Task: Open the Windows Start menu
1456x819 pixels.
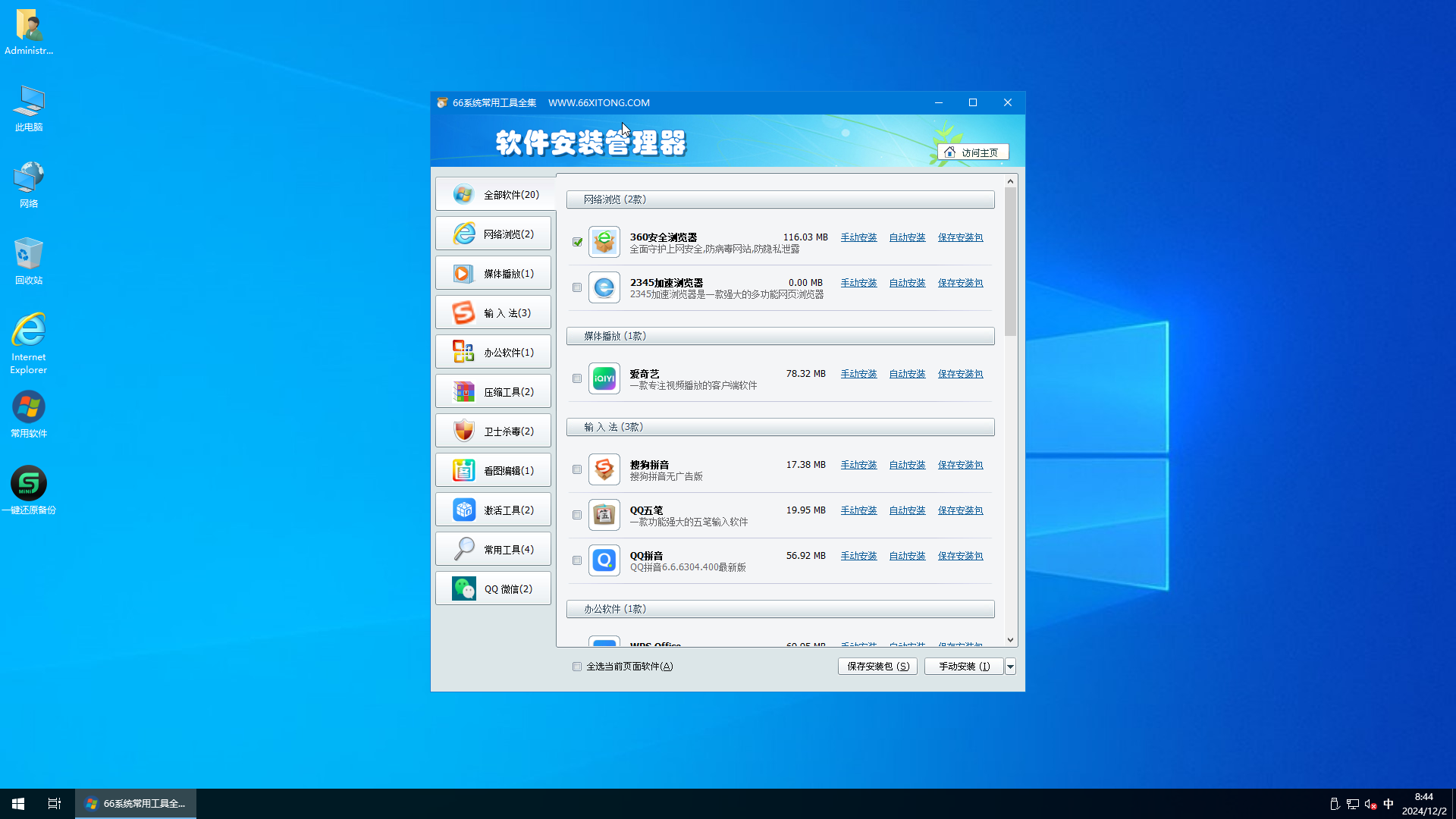Action: [x=18, y=804]
